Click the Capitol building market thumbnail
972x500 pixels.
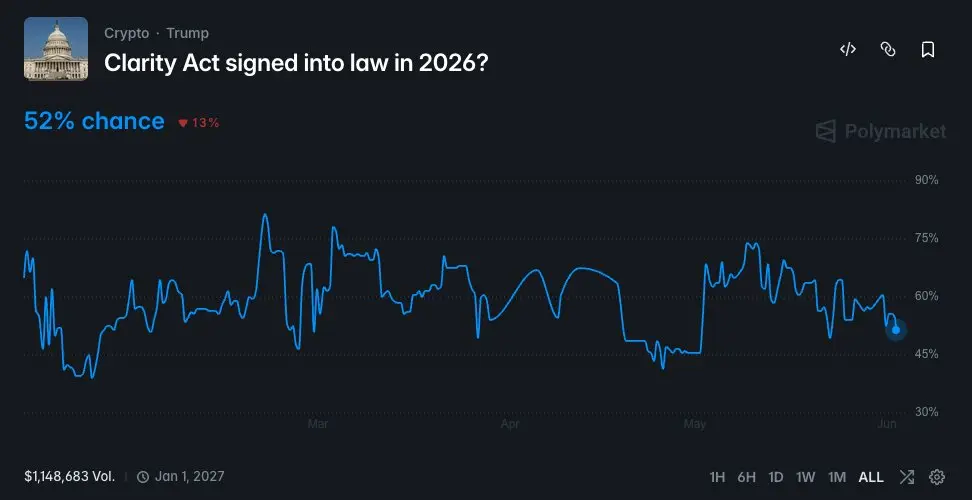click(x=56, y=49)
